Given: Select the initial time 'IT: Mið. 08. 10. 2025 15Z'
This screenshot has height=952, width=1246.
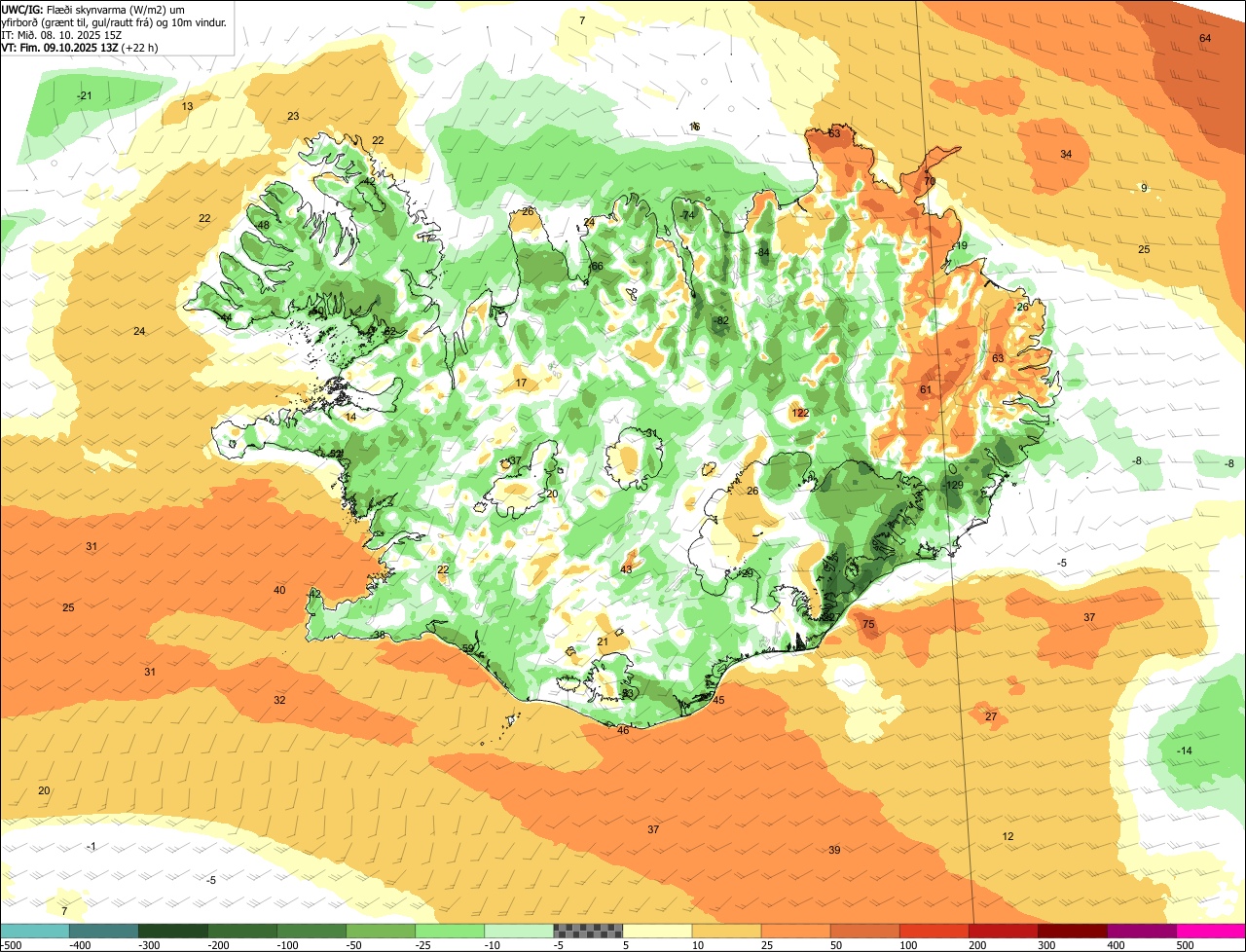Looking at the screenshot, I should [x=61, y=34].
